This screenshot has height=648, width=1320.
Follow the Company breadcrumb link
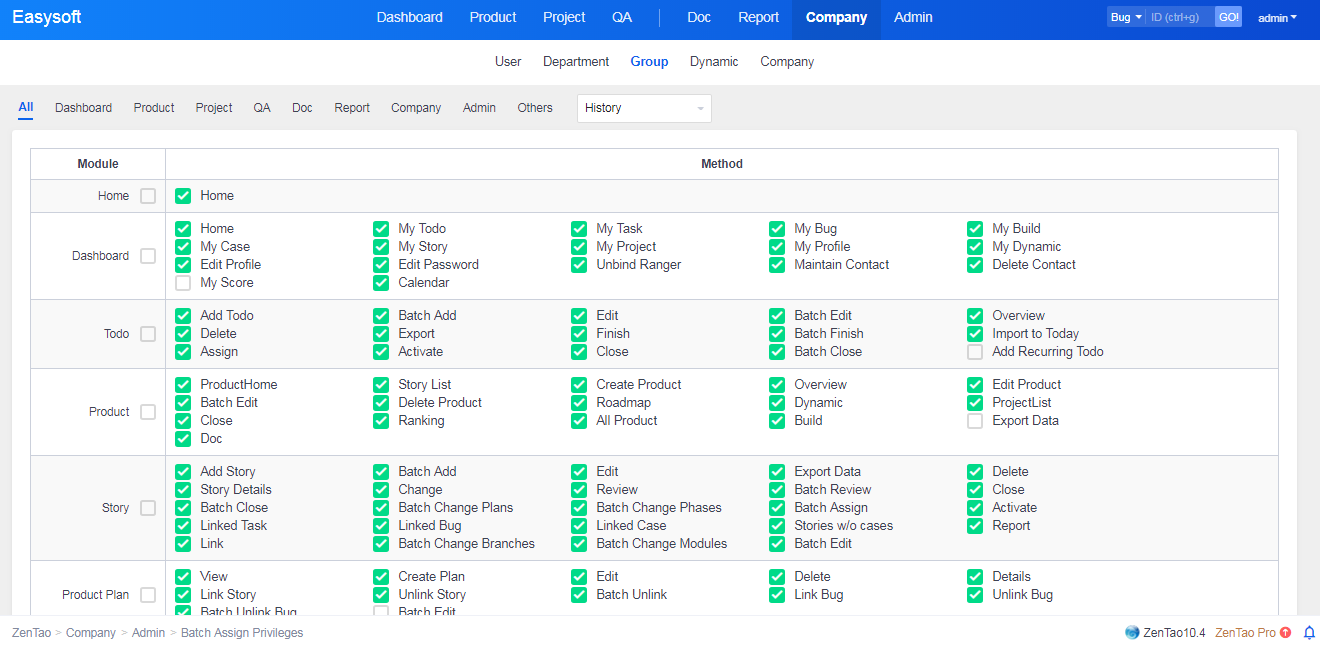pyautogui.click(x=91, y=633)
